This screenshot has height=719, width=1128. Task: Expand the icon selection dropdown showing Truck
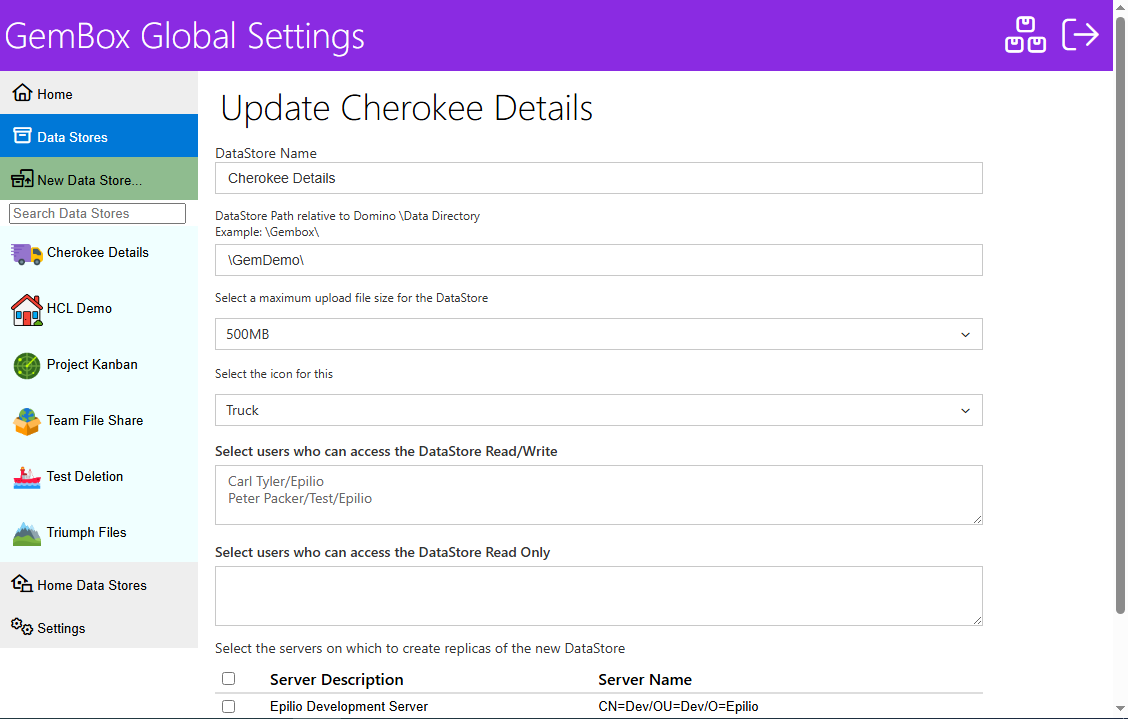click(598, 410)
